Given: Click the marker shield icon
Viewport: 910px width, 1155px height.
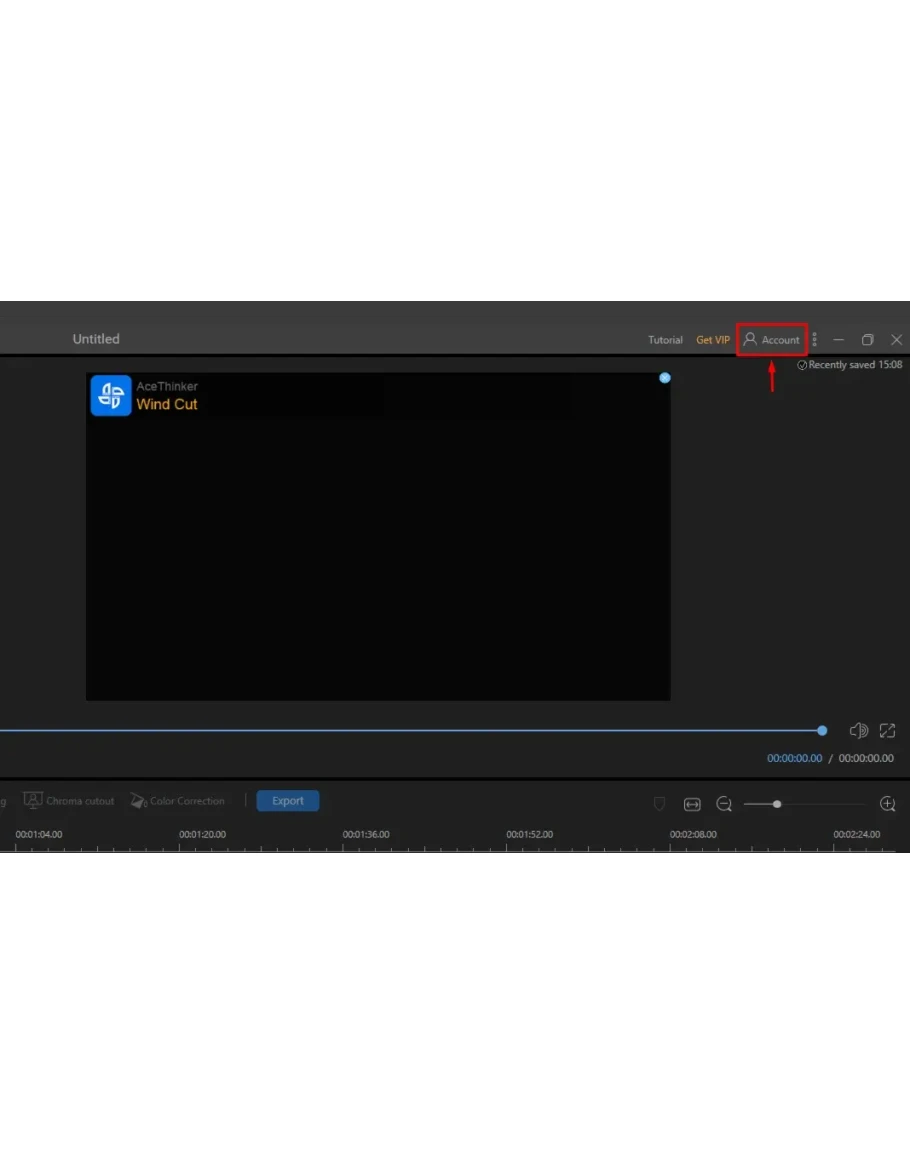Looking at the screenshot, I should [x=659, y=804].
